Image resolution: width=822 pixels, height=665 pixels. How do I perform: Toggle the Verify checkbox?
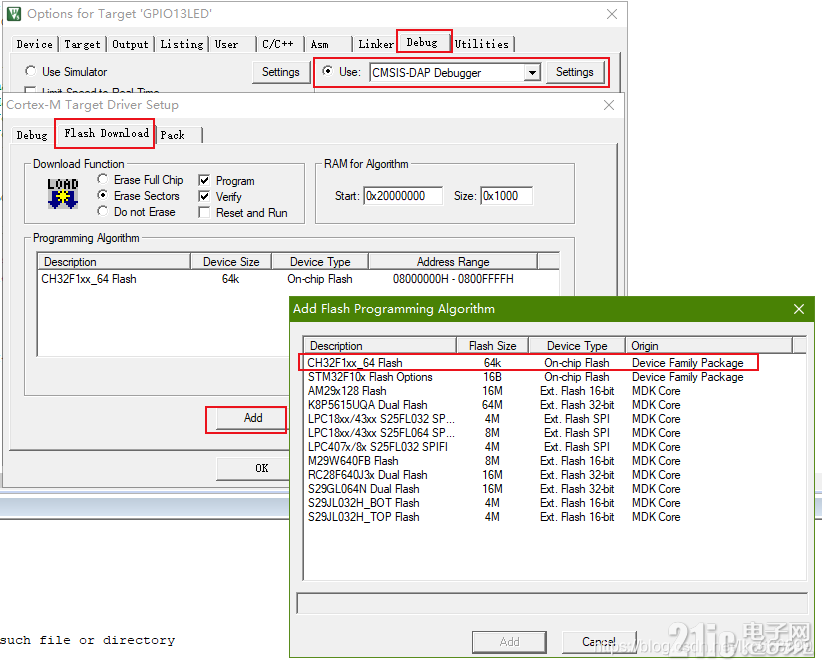click(204, 197)
